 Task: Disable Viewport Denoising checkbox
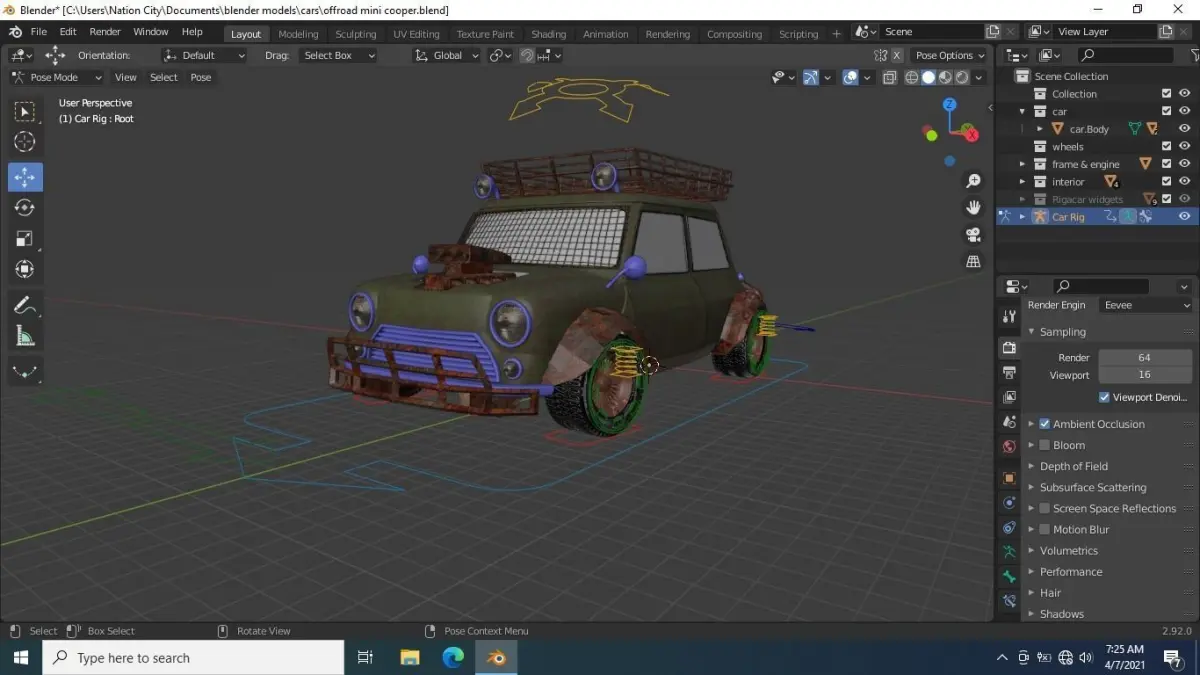(1104, 397)
